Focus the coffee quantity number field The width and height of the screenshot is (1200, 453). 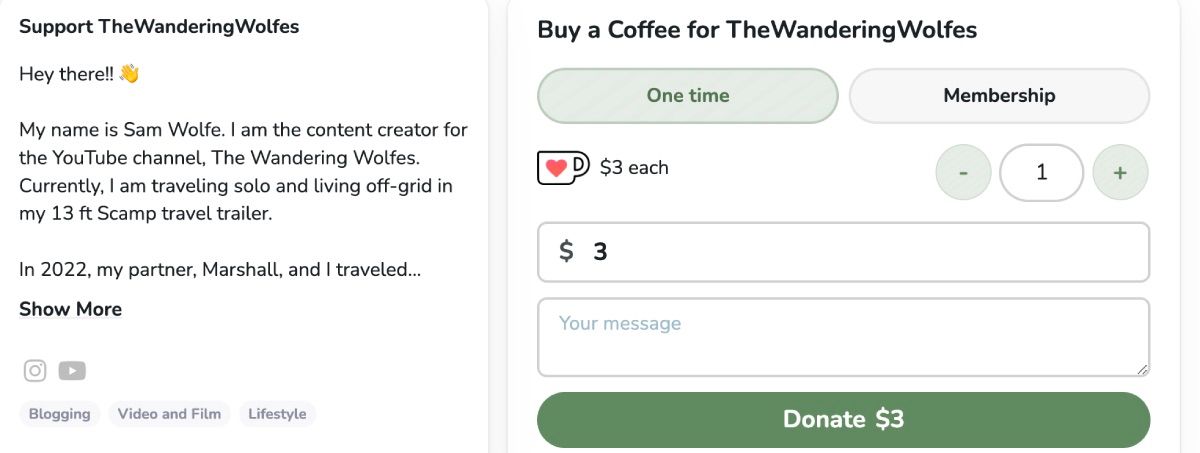pos(1041,173)
